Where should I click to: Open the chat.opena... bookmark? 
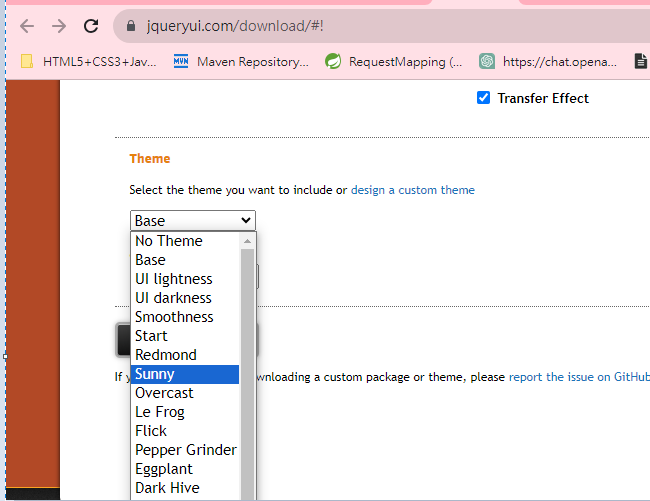tap(548, 62)
